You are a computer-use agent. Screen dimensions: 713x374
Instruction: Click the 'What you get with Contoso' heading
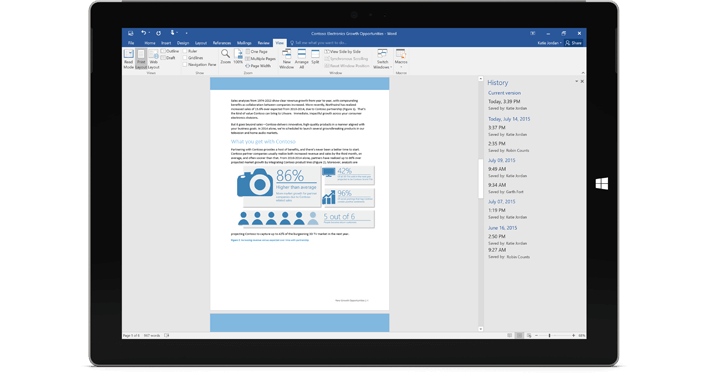click(x=263, y=142)
